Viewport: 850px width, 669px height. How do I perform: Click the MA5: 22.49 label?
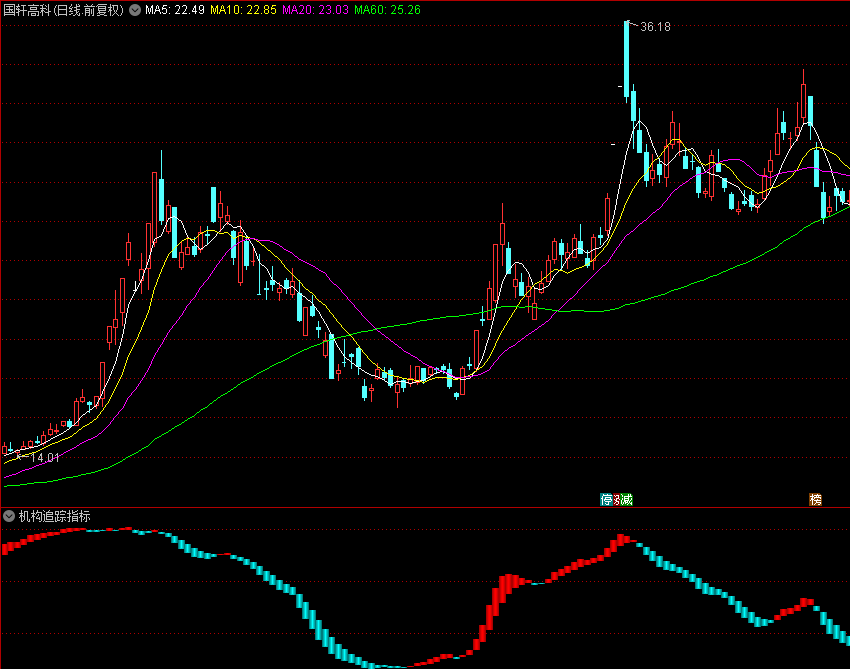tap(175, 10)
